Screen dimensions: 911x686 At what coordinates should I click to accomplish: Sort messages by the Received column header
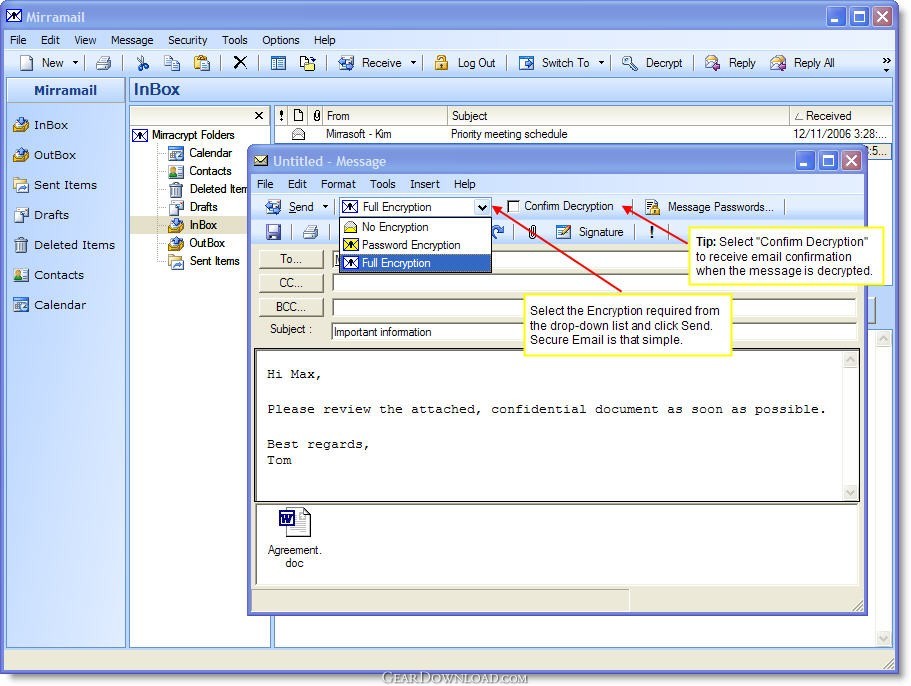coord(840,116)
